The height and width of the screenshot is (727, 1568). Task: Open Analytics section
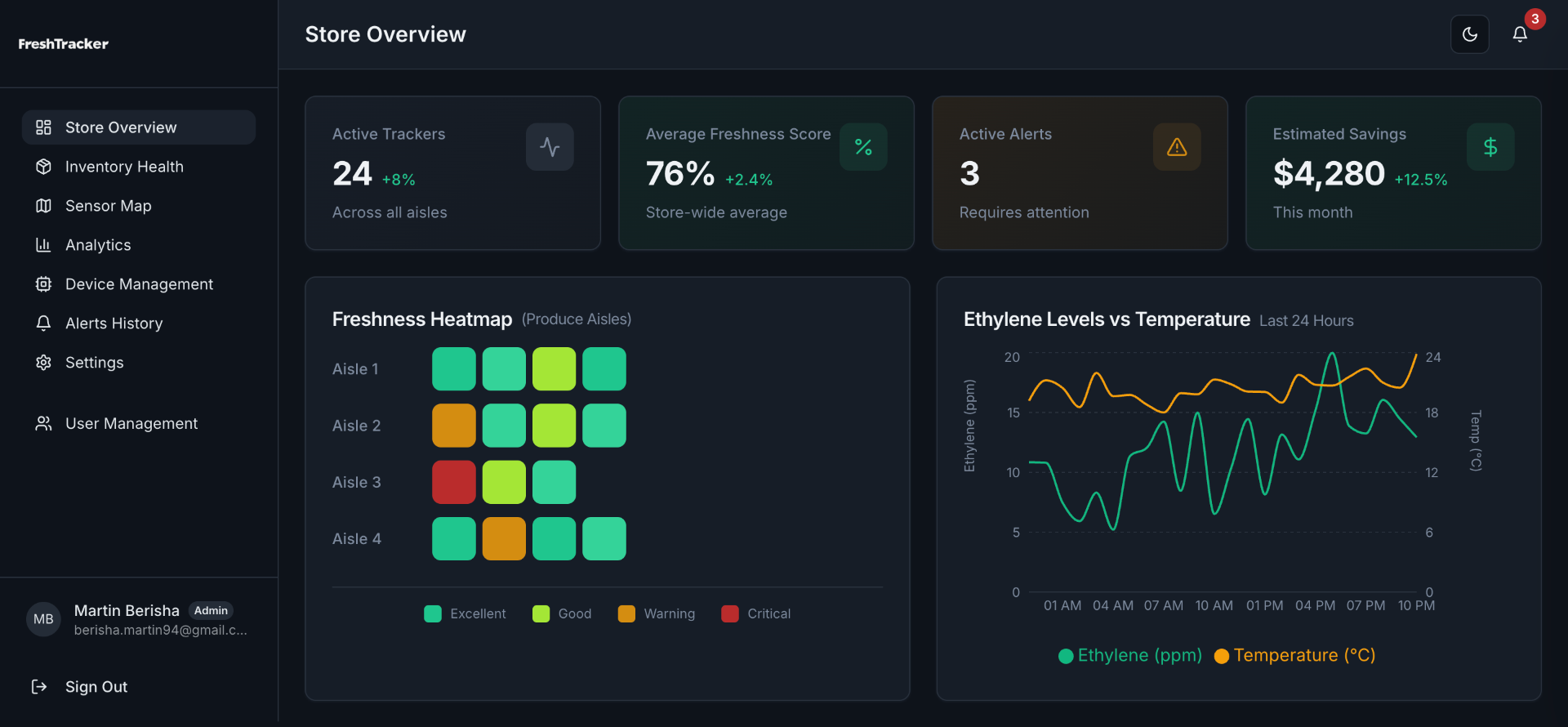(x=139, y=245)
